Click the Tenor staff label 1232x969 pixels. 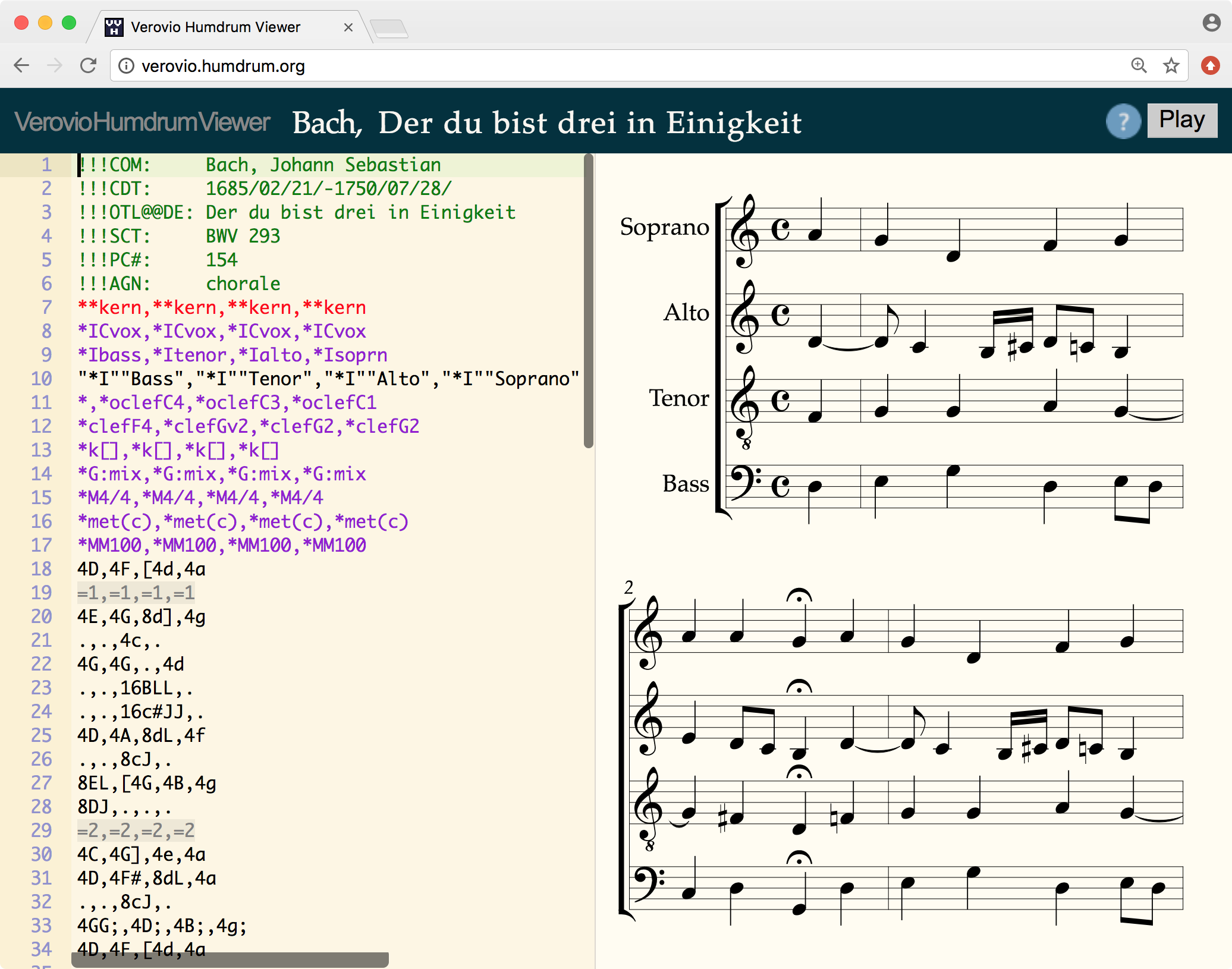pos(679,398)
